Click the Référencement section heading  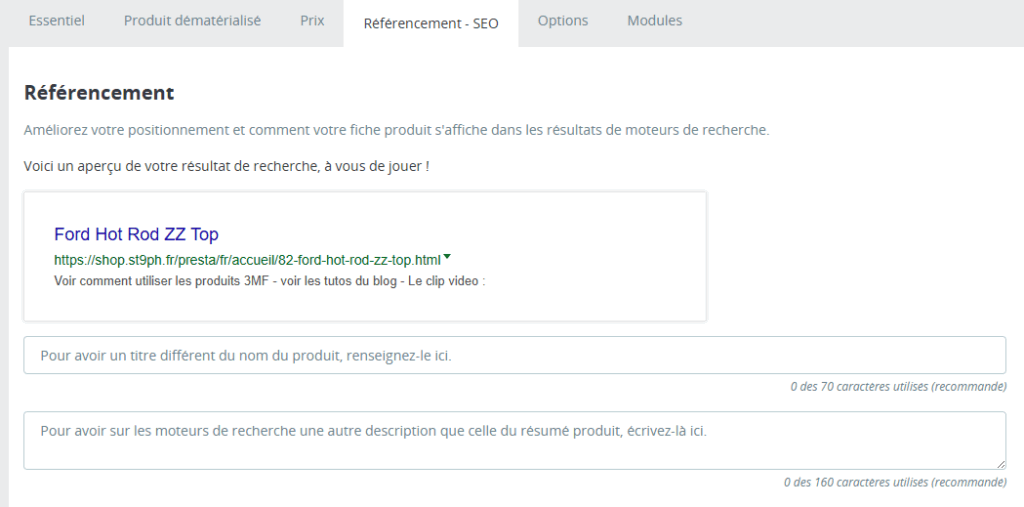99,93
